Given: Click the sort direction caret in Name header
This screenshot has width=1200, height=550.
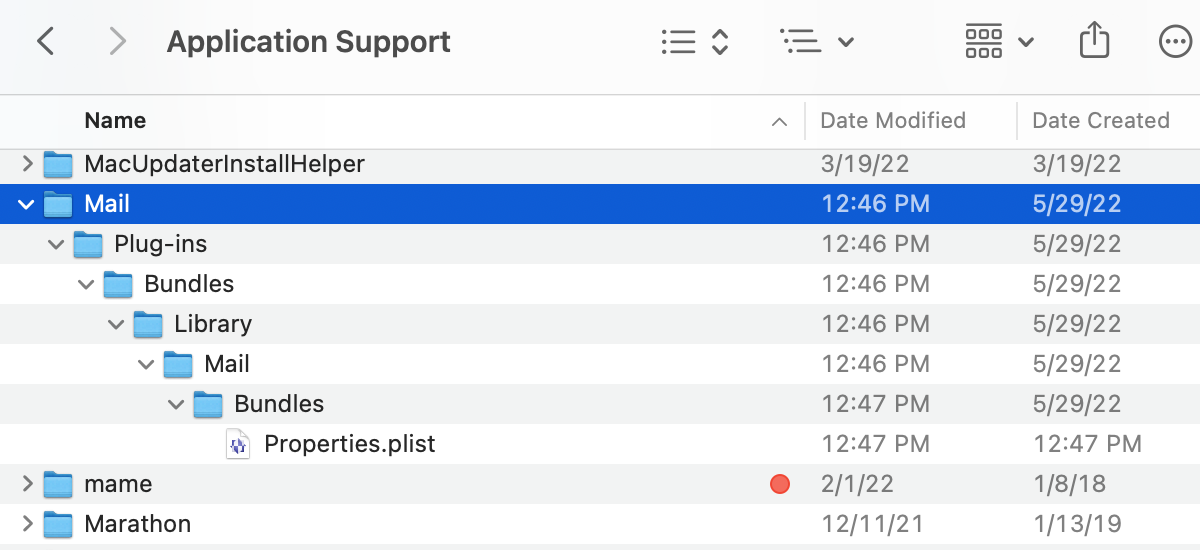Looking at the screenshot, I should (779, 122).
